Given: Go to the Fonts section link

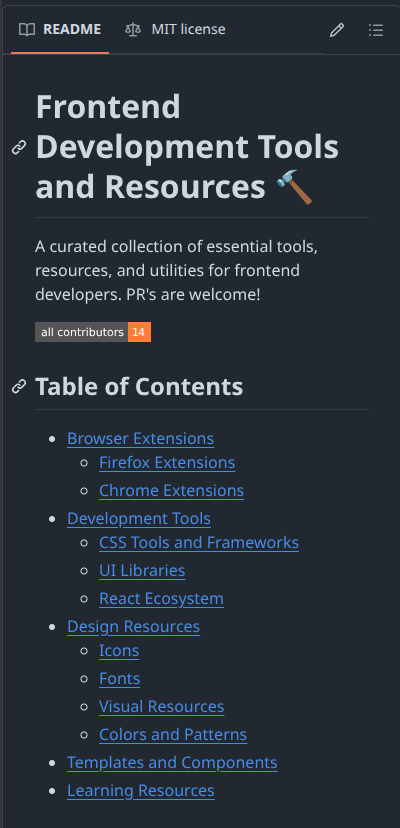Looking at the screenshot, I should click(120, 679).
